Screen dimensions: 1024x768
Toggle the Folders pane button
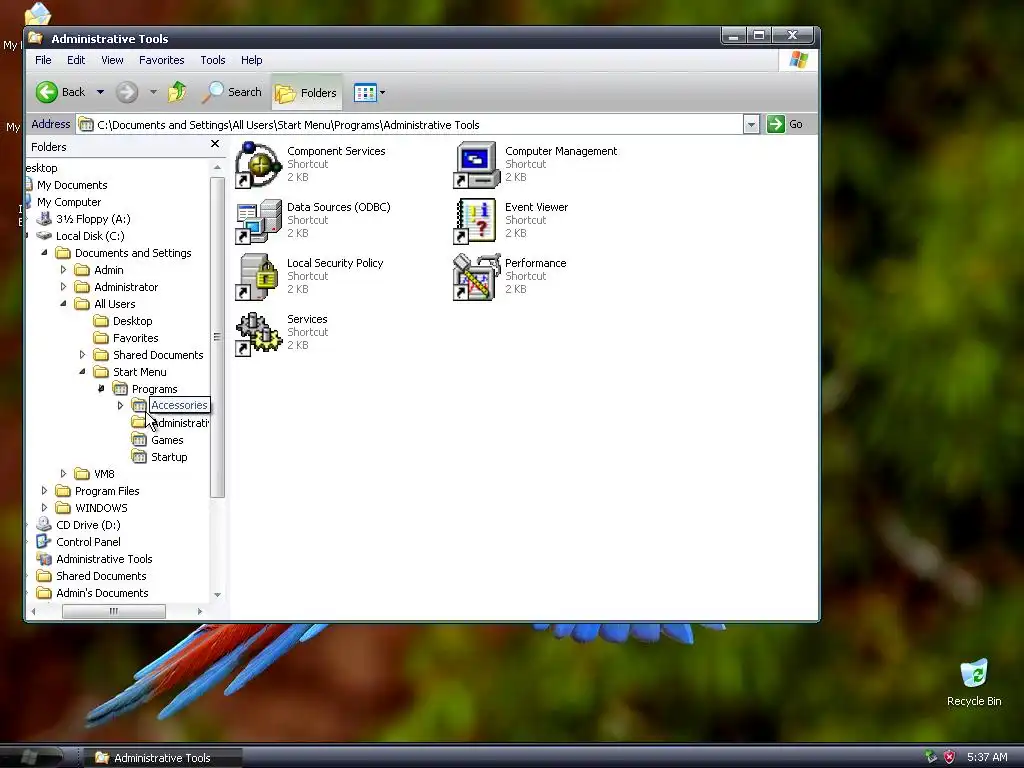tap(306, 93)
